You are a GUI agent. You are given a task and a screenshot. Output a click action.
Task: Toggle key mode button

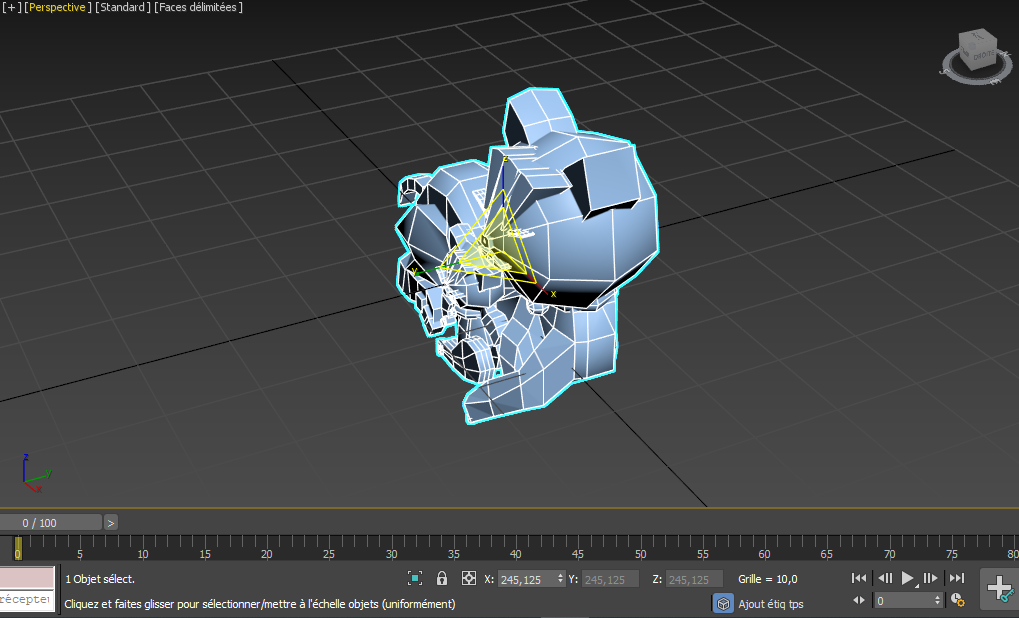point(858,600)
